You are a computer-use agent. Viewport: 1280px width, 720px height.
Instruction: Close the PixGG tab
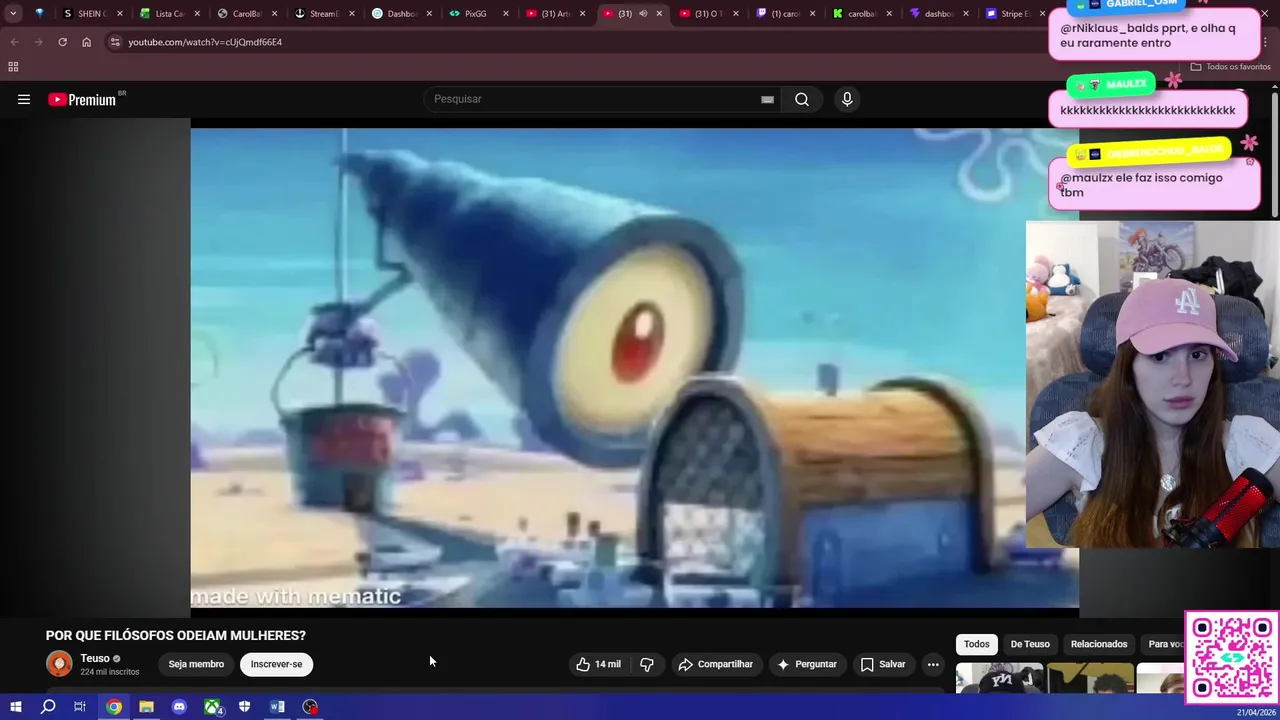point(505,14)
